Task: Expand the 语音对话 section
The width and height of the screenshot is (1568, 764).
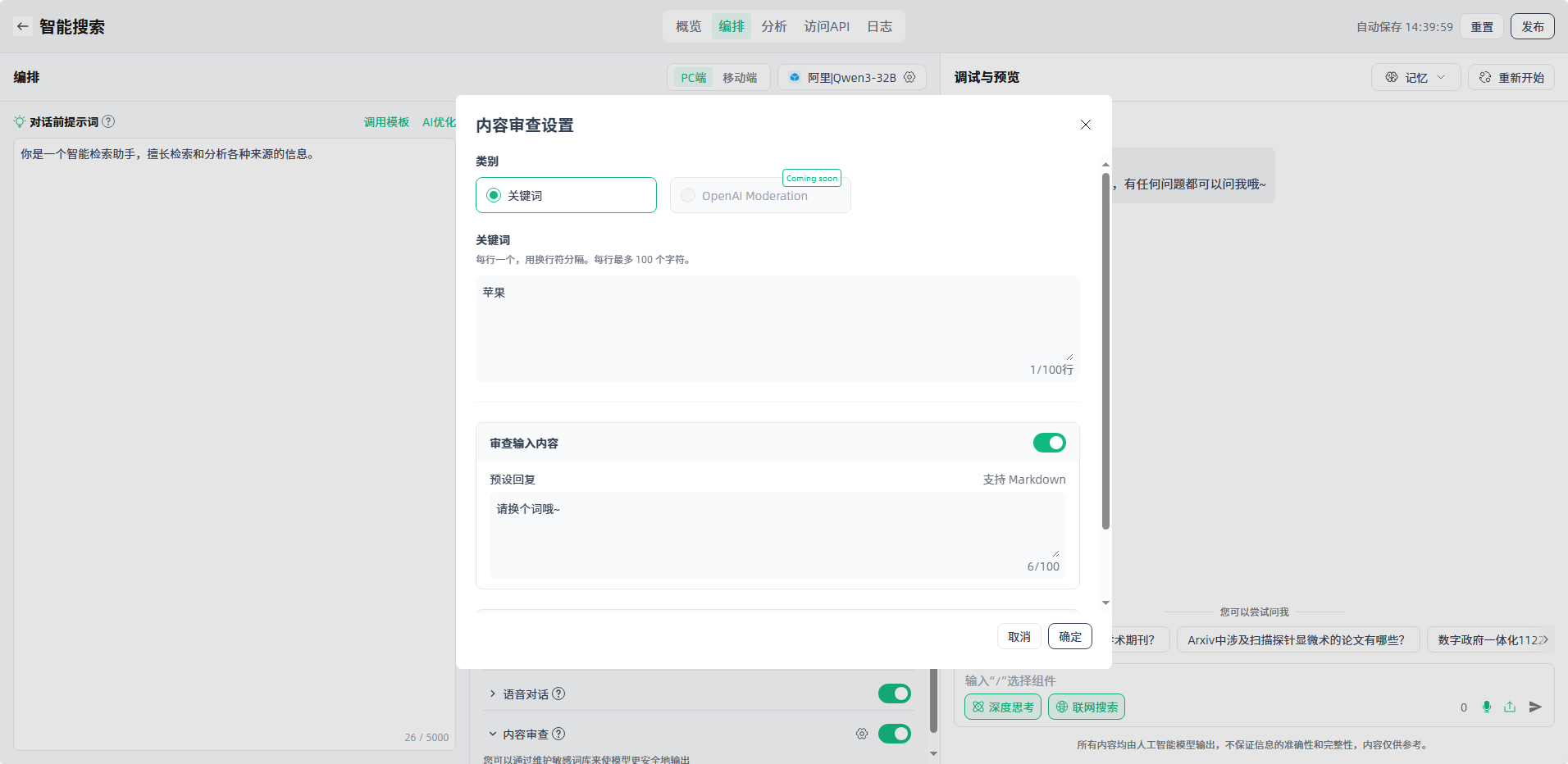Action: [x=493, y=694]
